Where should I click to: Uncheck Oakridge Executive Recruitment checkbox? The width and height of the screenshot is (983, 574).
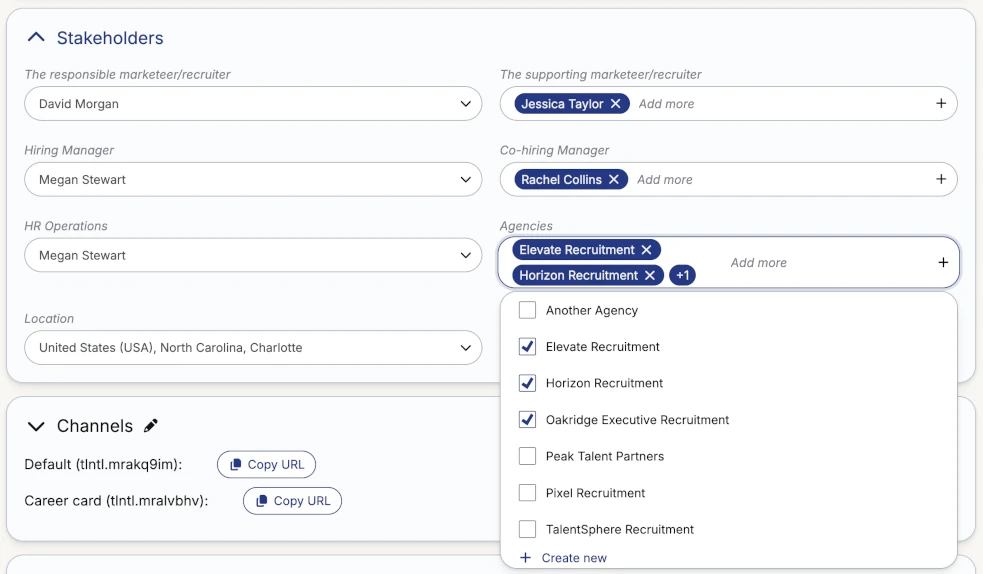click(x=527, y=419)
